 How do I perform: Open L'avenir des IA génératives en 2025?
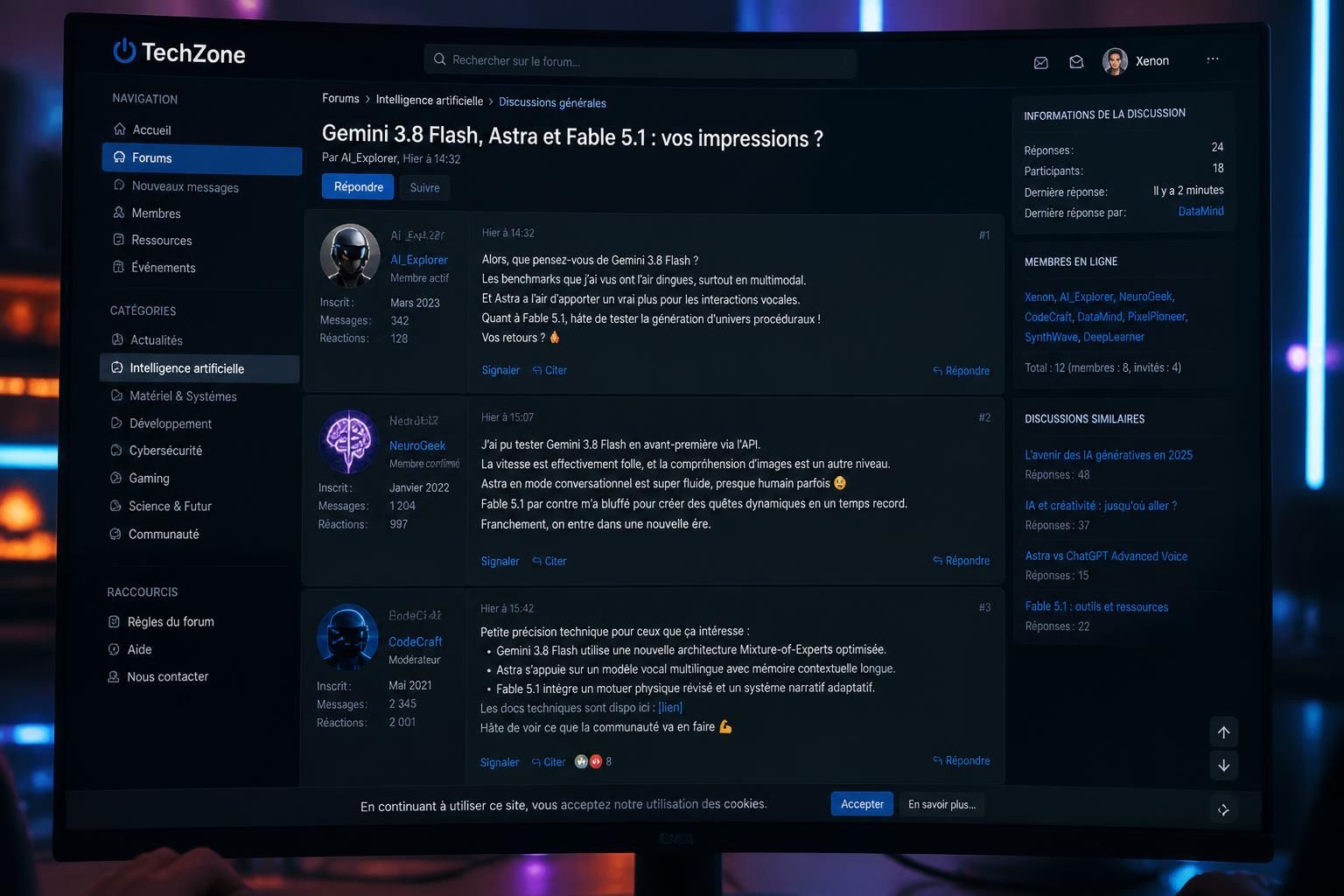1109,455
